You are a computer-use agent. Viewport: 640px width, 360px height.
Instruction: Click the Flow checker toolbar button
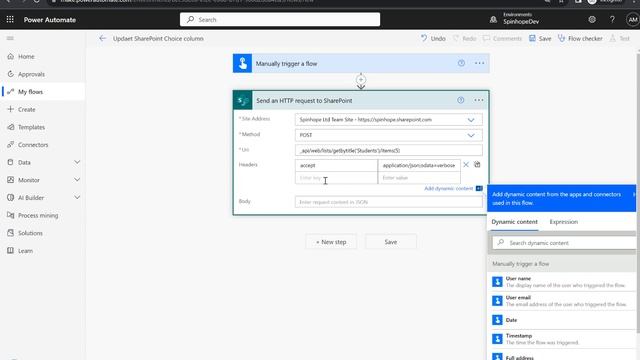coord(580,38)
